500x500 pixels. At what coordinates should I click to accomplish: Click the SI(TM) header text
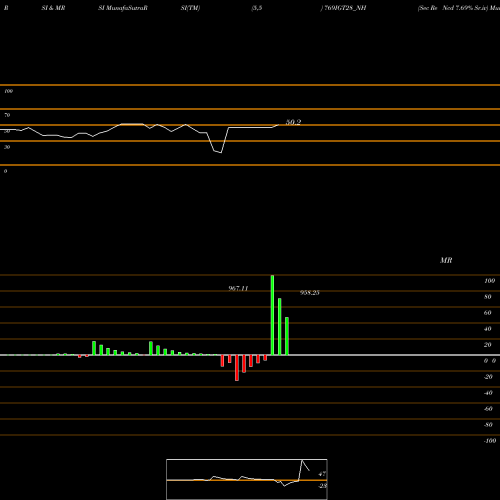(190, 8)
